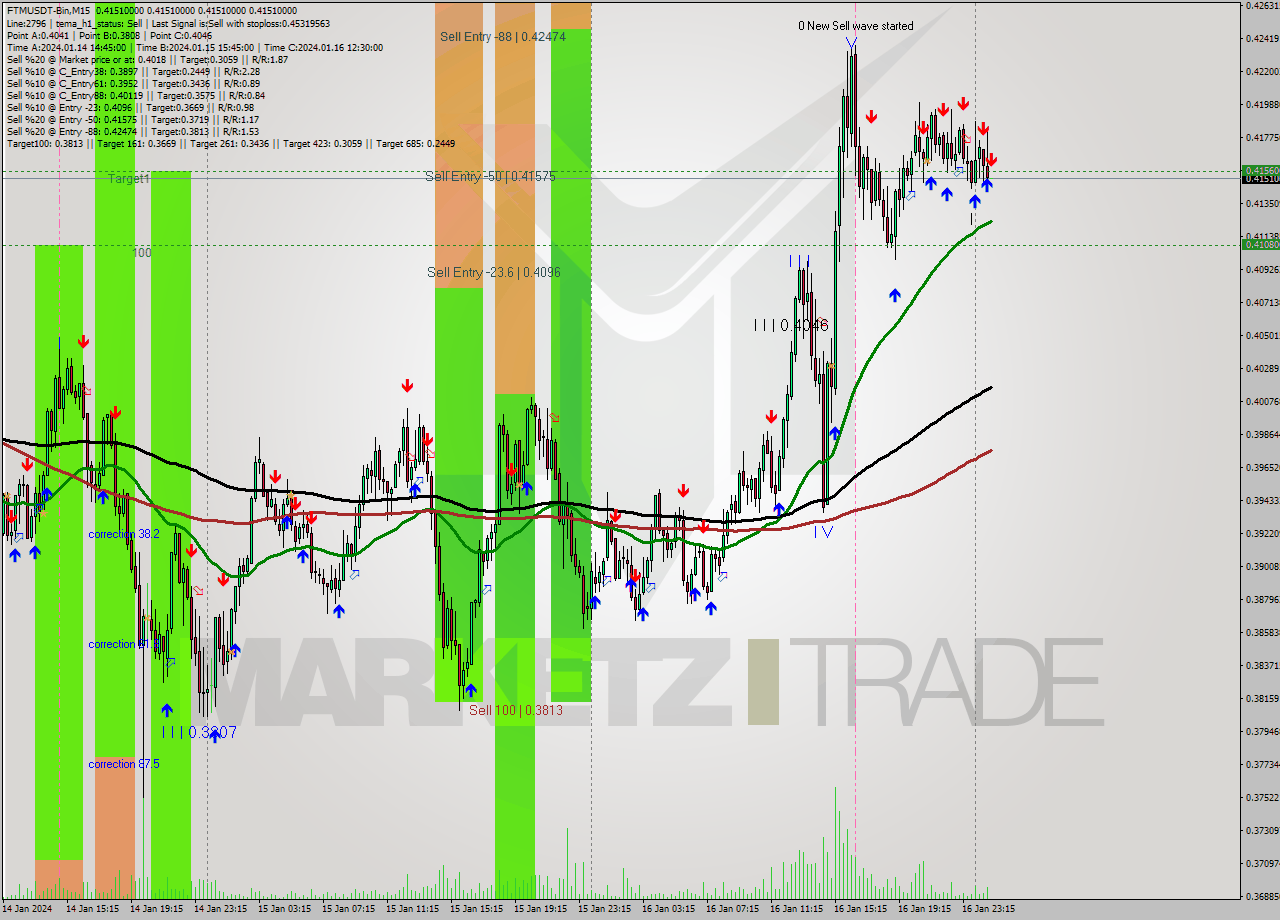
Task: Click the Sell Entry -88 | 0.42474 label
Action: pos(503,37)
